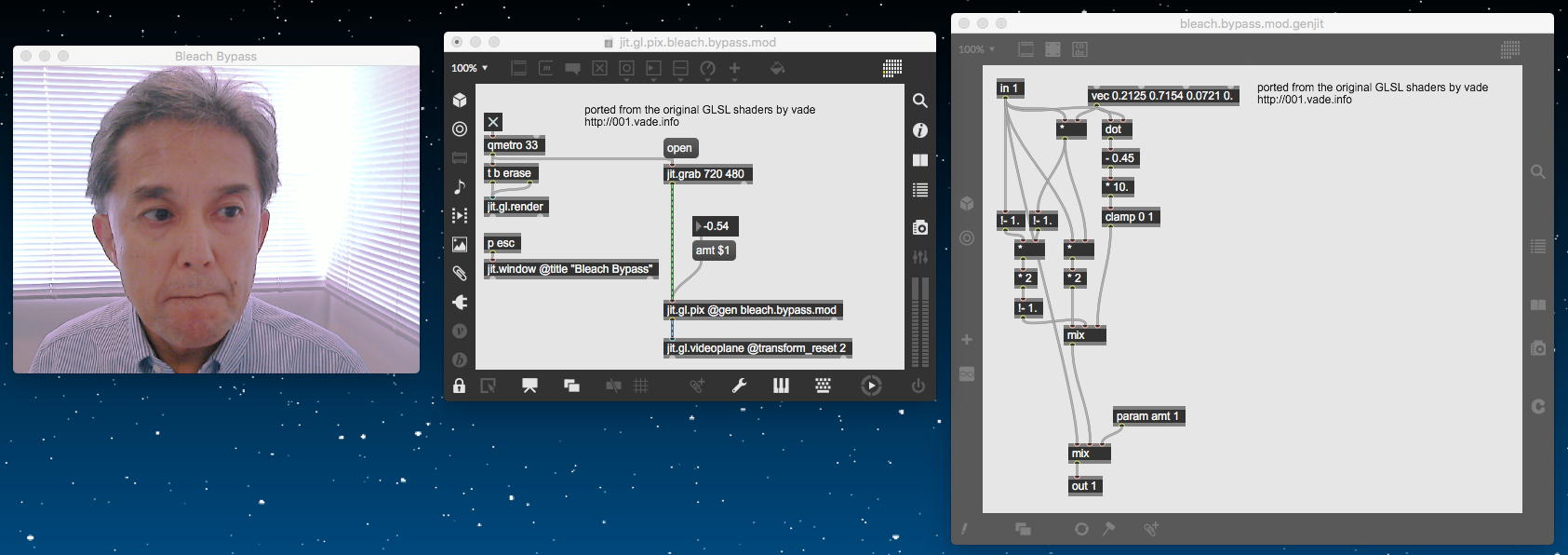Select the 'out 1' object in genjit
Image resolution: width=1568 pixels, height=555 pixels.
coord(1085,486)
